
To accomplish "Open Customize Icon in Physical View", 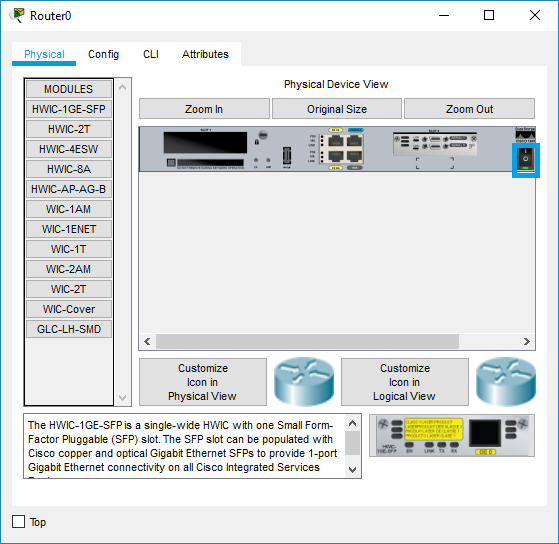I will [202, 382].
